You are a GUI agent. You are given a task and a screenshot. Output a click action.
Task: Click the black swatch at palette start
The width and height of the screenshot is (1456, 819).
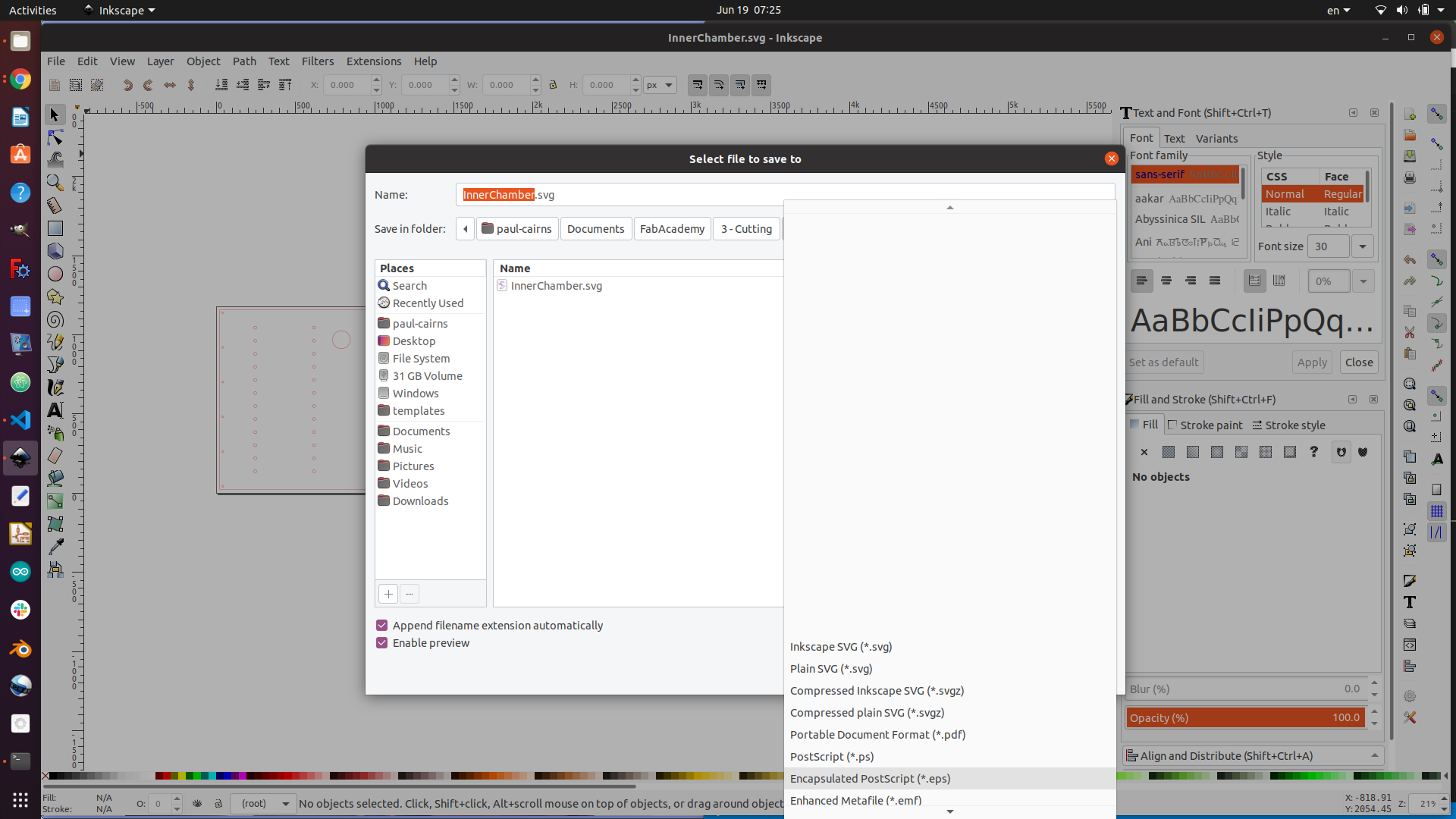point(55,776)
